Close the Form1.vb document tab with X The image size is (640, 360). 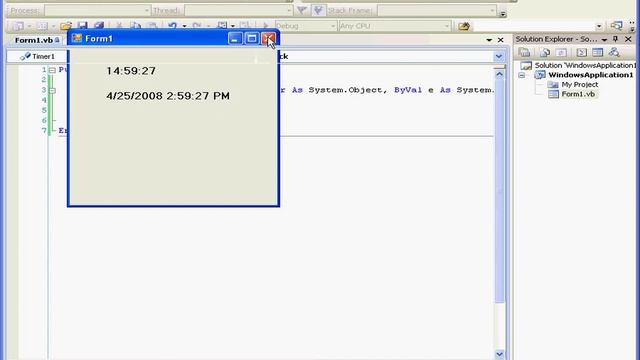[501, 40]
